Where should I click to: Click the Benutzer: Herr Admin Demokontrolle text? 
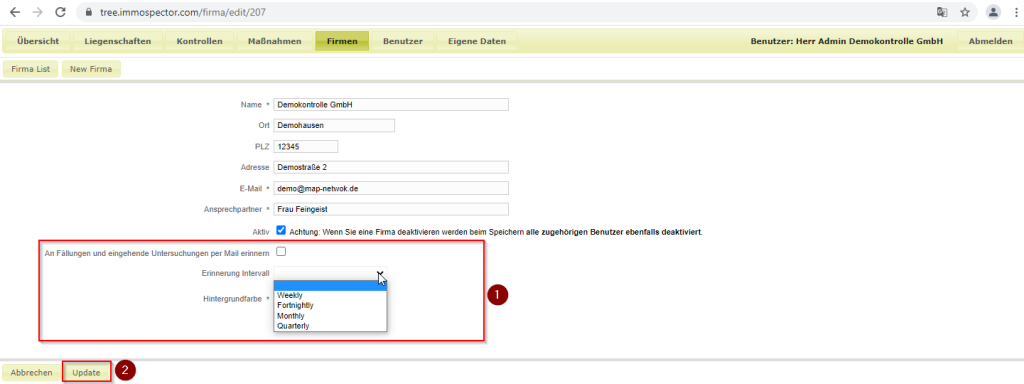tap(846, 41)
